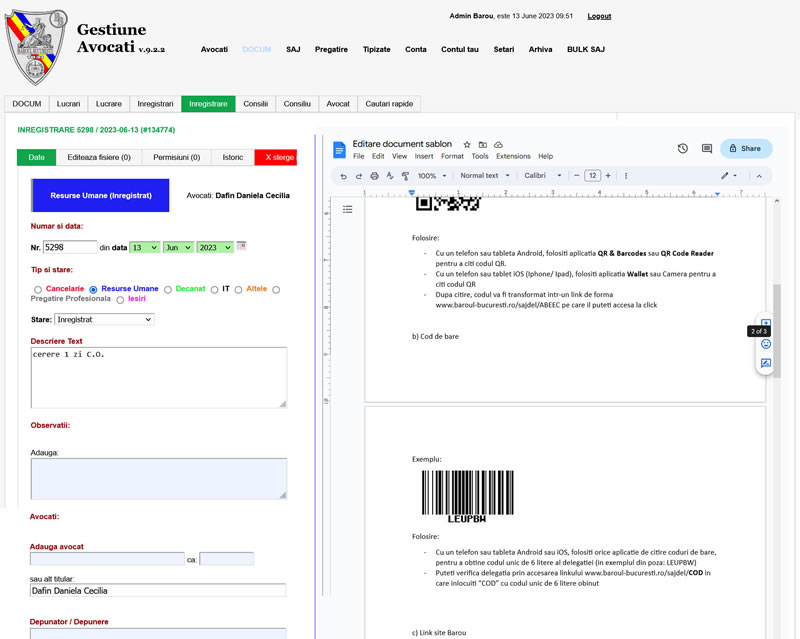Click into the Descriere Text field
This screenshot has width=800, height=639.
(x=158, y=376)
